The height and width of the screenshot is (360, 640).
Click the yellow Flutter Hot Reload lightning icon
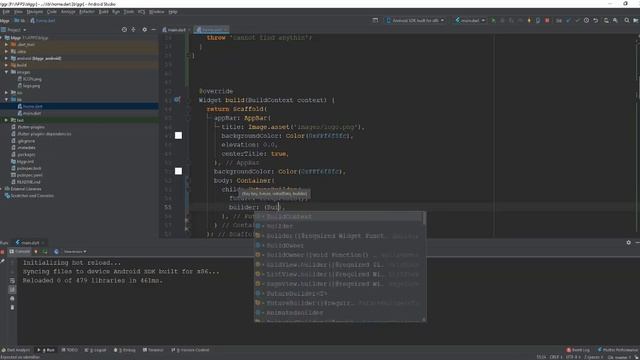coord(529,20)
